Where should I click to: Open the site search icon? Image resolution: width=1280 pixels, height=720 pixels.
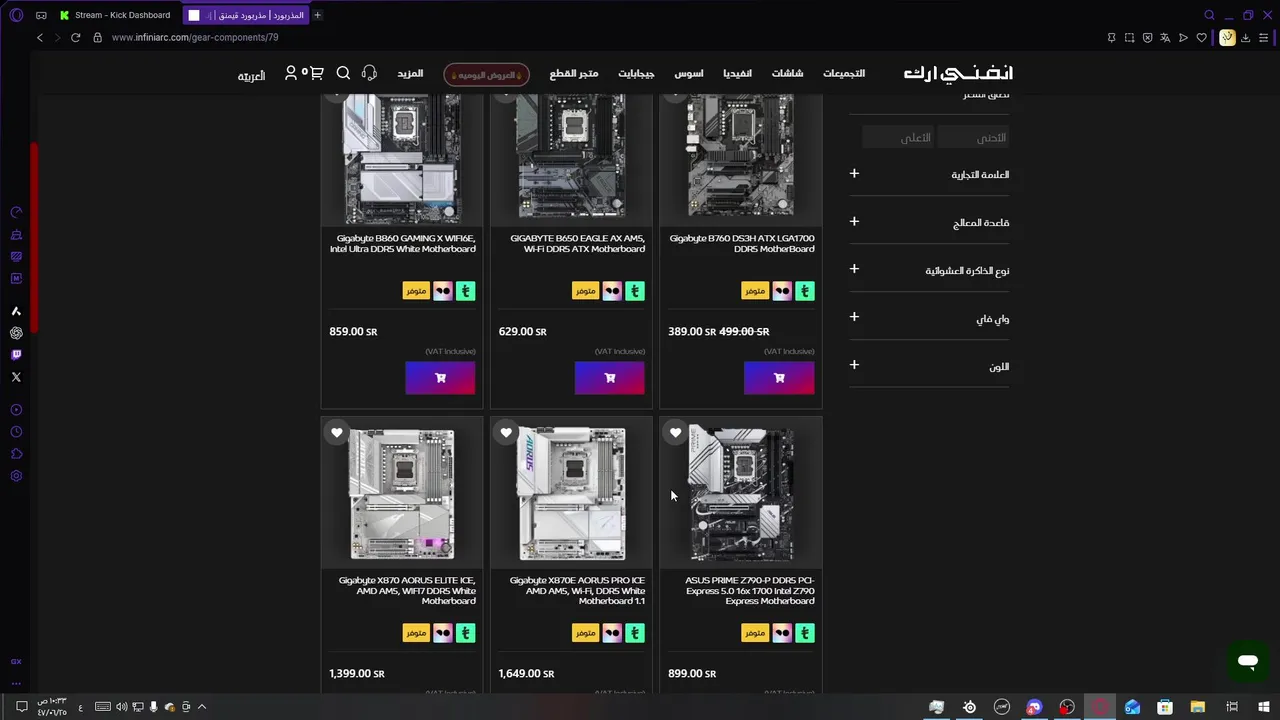[x=343, y=73]
